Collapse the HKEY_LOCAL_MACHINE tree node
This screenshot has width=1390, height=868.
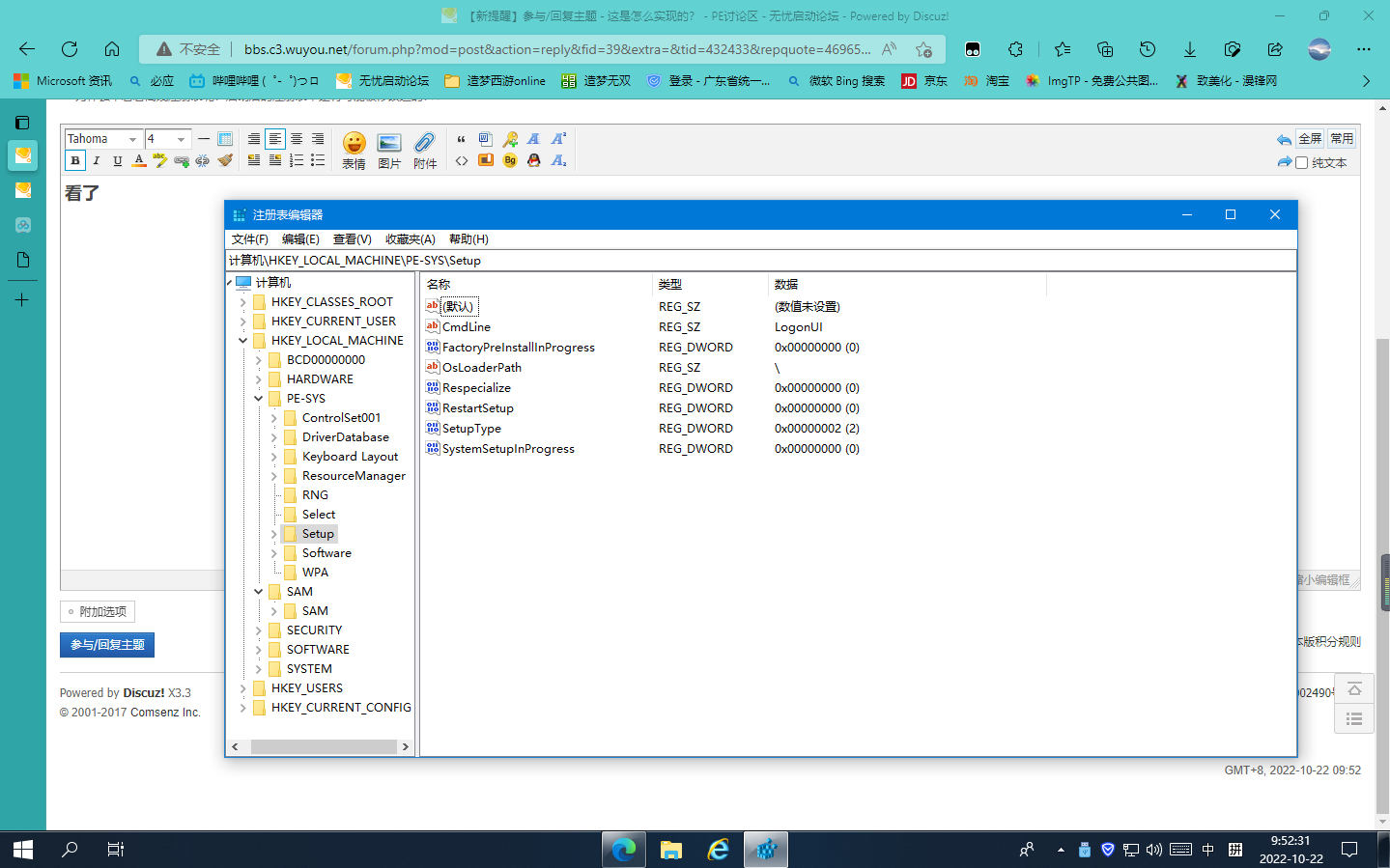[x=242, y=341]
